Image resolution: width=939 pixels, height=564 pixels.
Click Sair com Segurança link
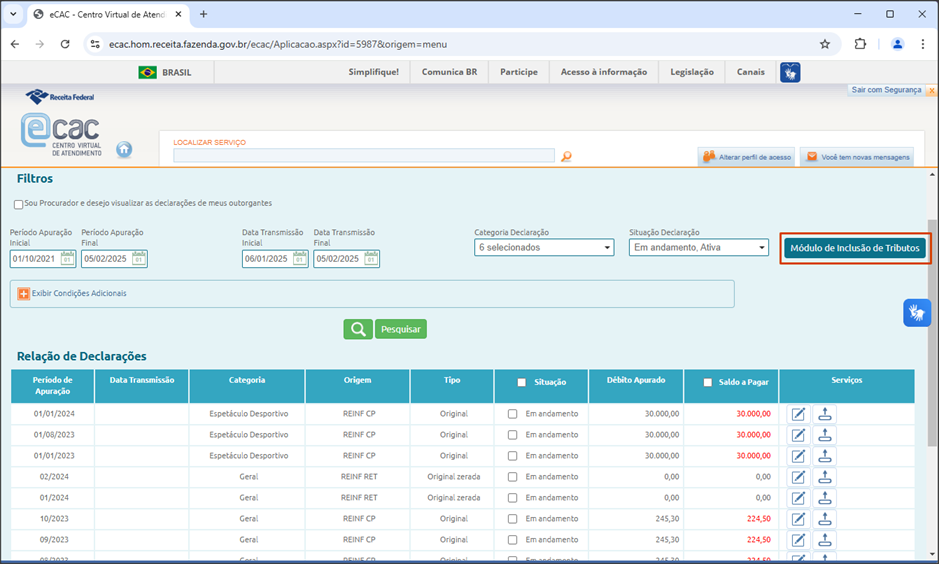coord(886,90)
